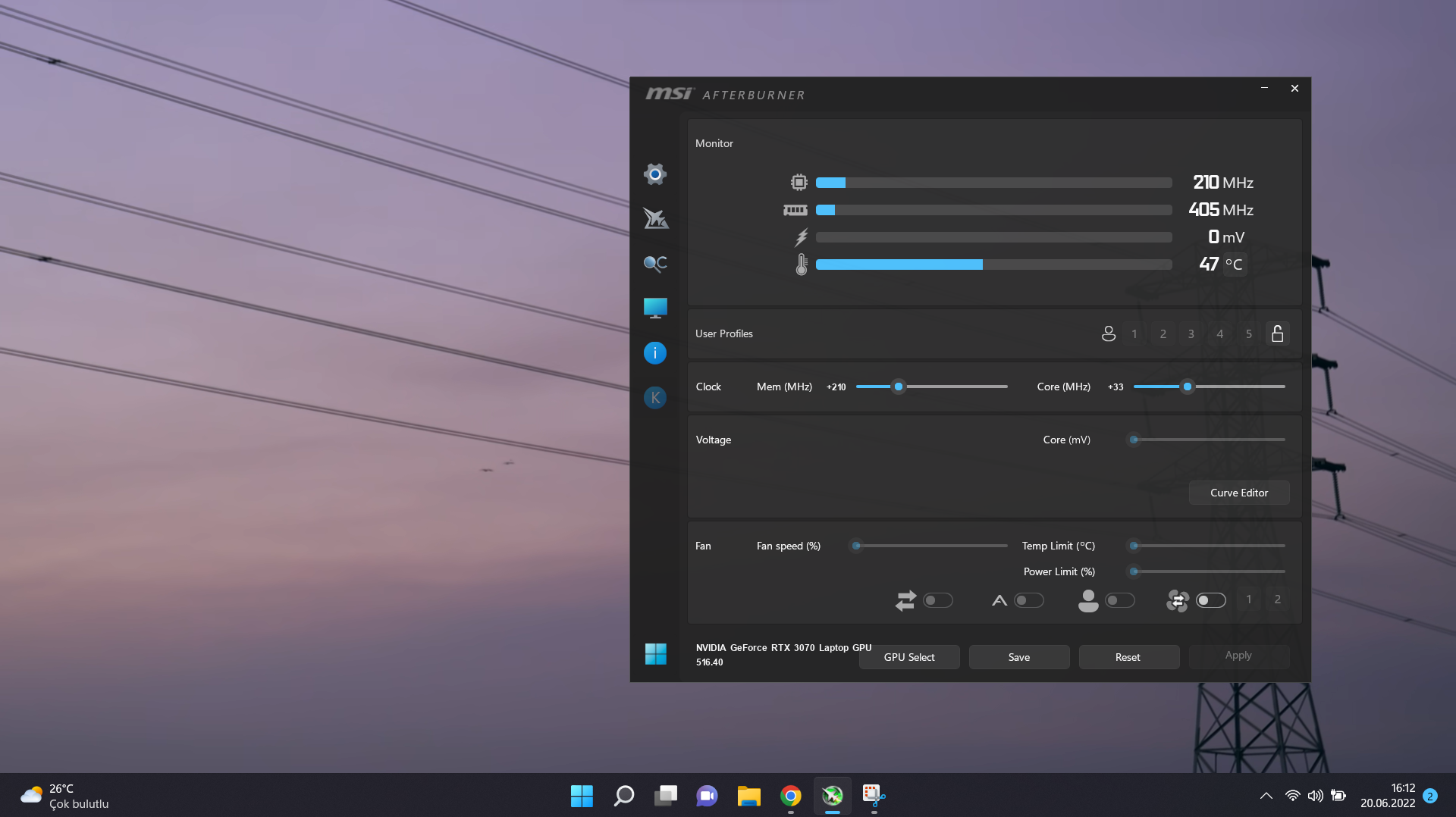
Task: Click the Apply button
Action: click(1238, 656)
